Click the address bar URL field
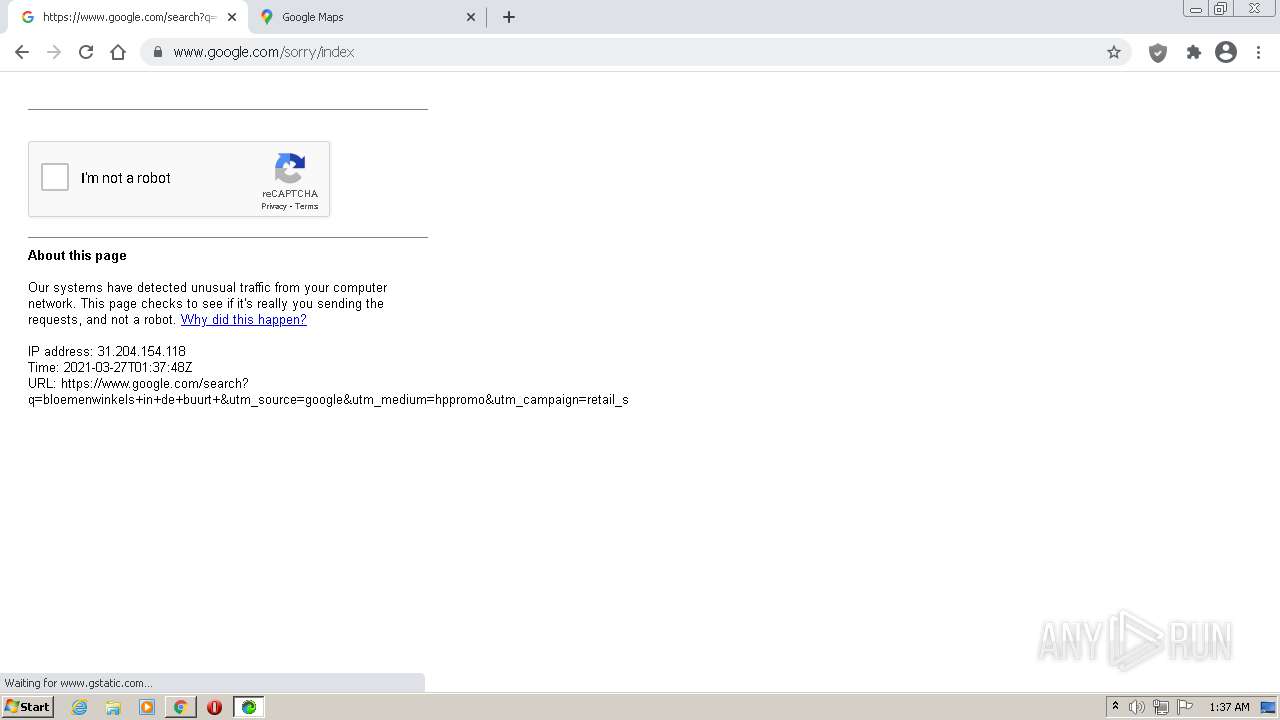Screen dimensions: 1280x720 [x=635, y=52]
